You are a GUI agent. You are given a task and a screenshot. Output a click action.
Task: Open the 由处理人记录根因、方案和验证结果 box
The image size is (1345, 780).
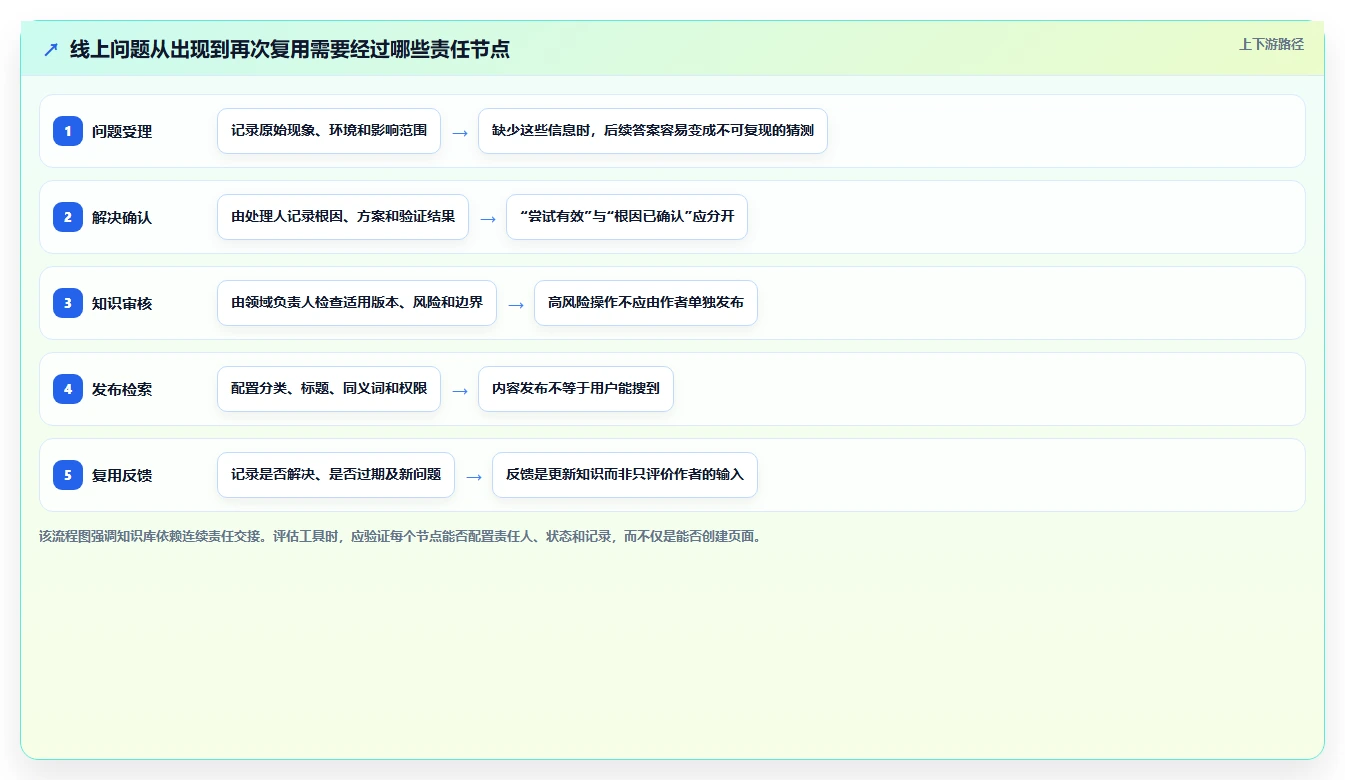[x=343, y=217]
